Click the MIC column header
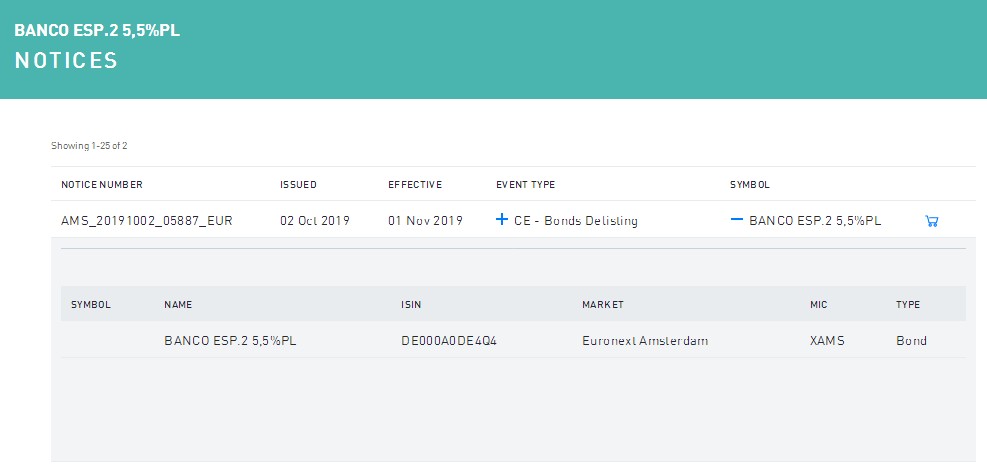Image resolution: width=987 pixels, height=467 pixels. [x=819, y=305]
